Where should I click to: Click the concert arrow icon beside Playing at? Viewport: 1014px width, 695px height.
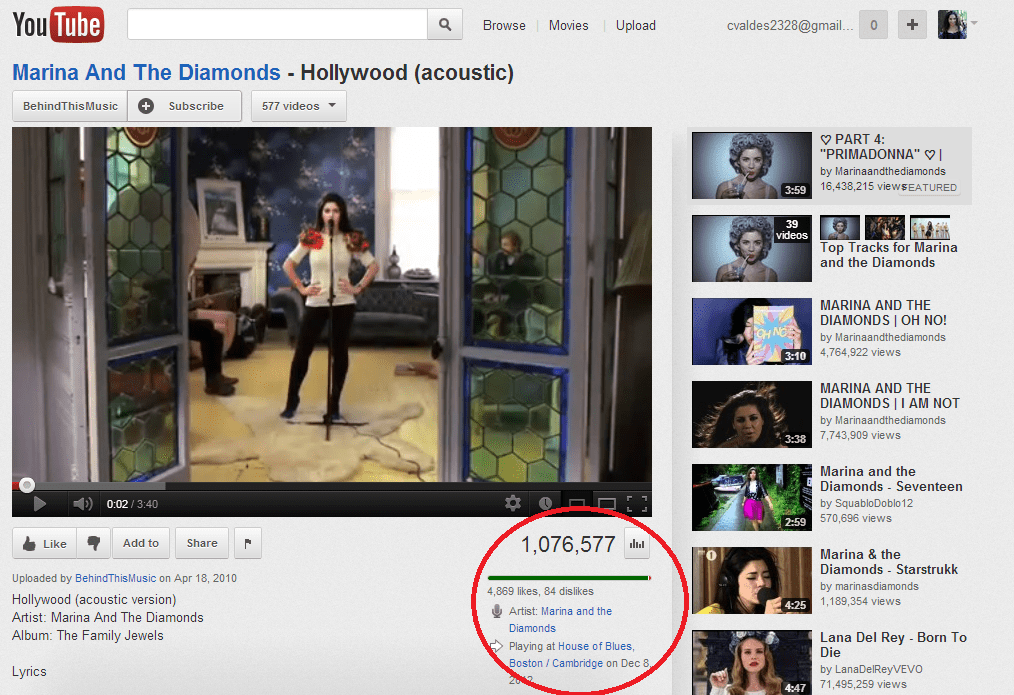click(x=496, y=646)
